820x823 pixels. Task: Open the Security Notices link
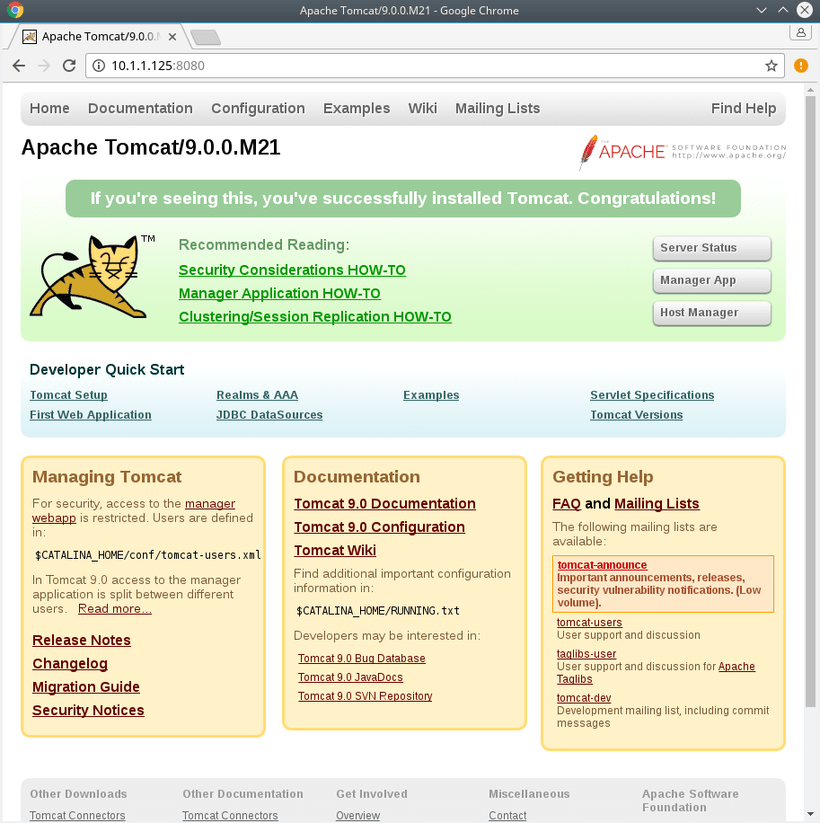point(88,710)
